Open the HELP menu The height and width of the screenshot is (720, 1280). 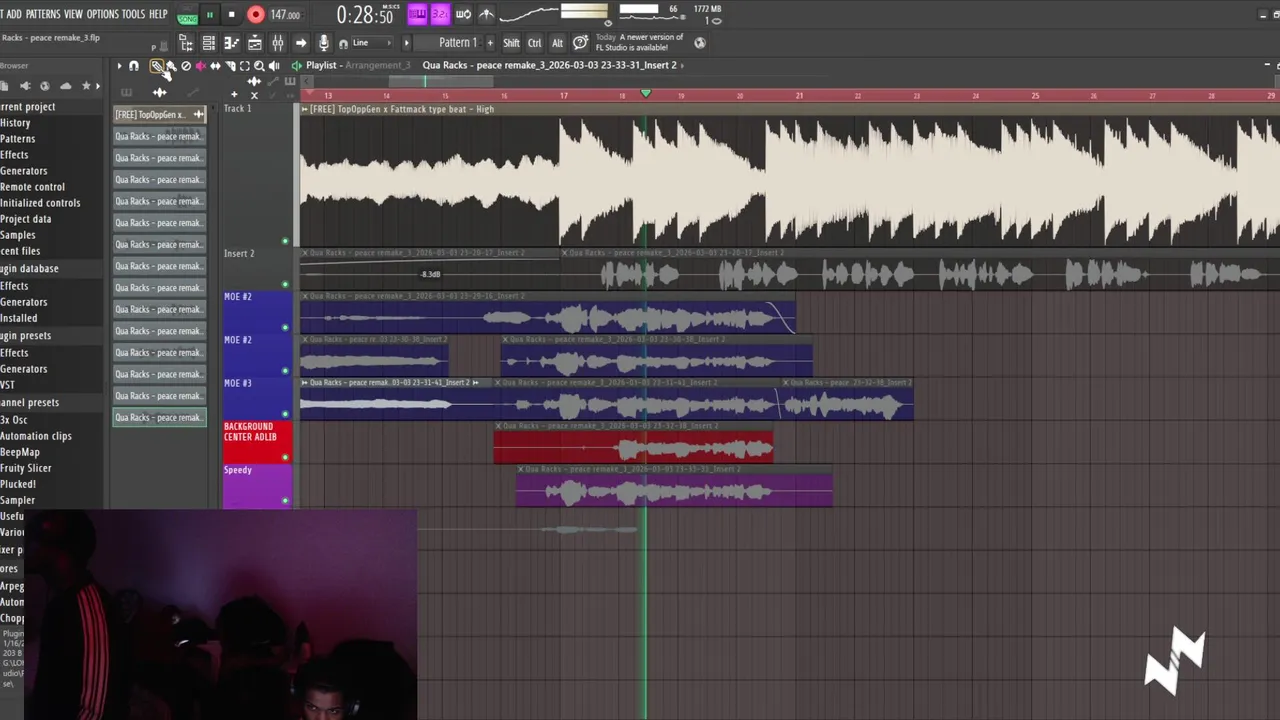(x=158, y=14)
